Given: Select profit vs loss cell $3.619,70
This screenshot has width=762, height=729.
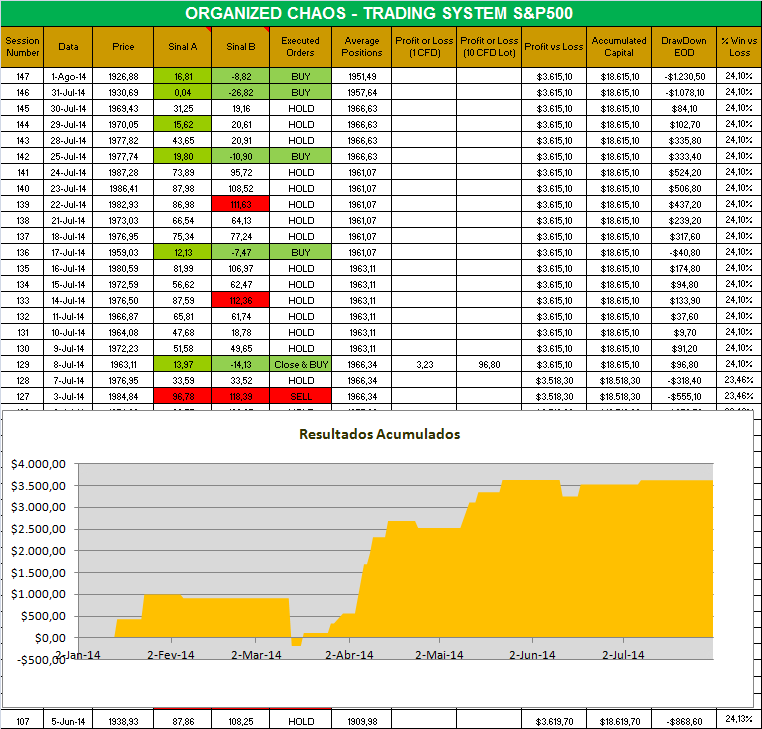Looking at the screenshot, I should pos(554,722).
